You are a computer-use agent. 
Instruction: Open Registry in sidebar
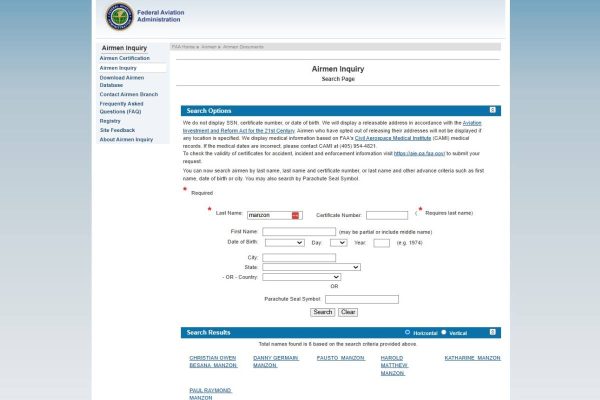click(110, 121)
